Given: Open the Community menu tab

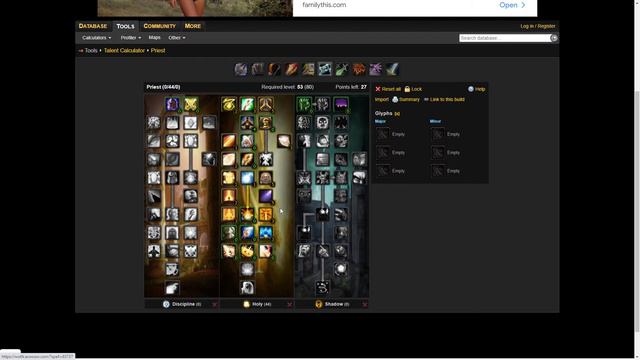Looking at the screenshot, I should point(160,26).
